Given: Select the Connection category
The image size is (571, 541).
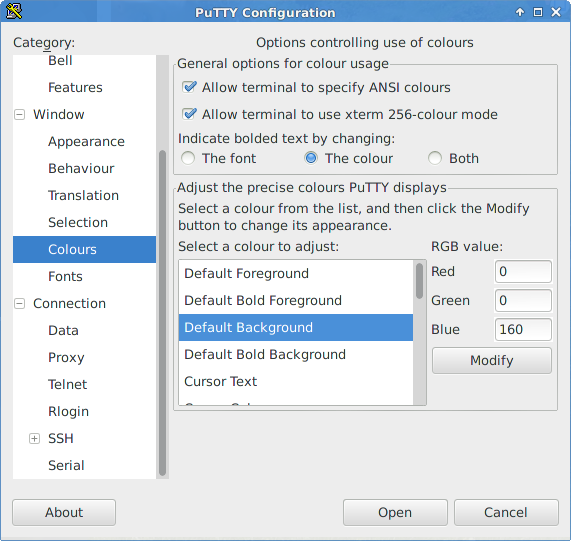Looking at the screenshot, I should (x=69, y=303).
